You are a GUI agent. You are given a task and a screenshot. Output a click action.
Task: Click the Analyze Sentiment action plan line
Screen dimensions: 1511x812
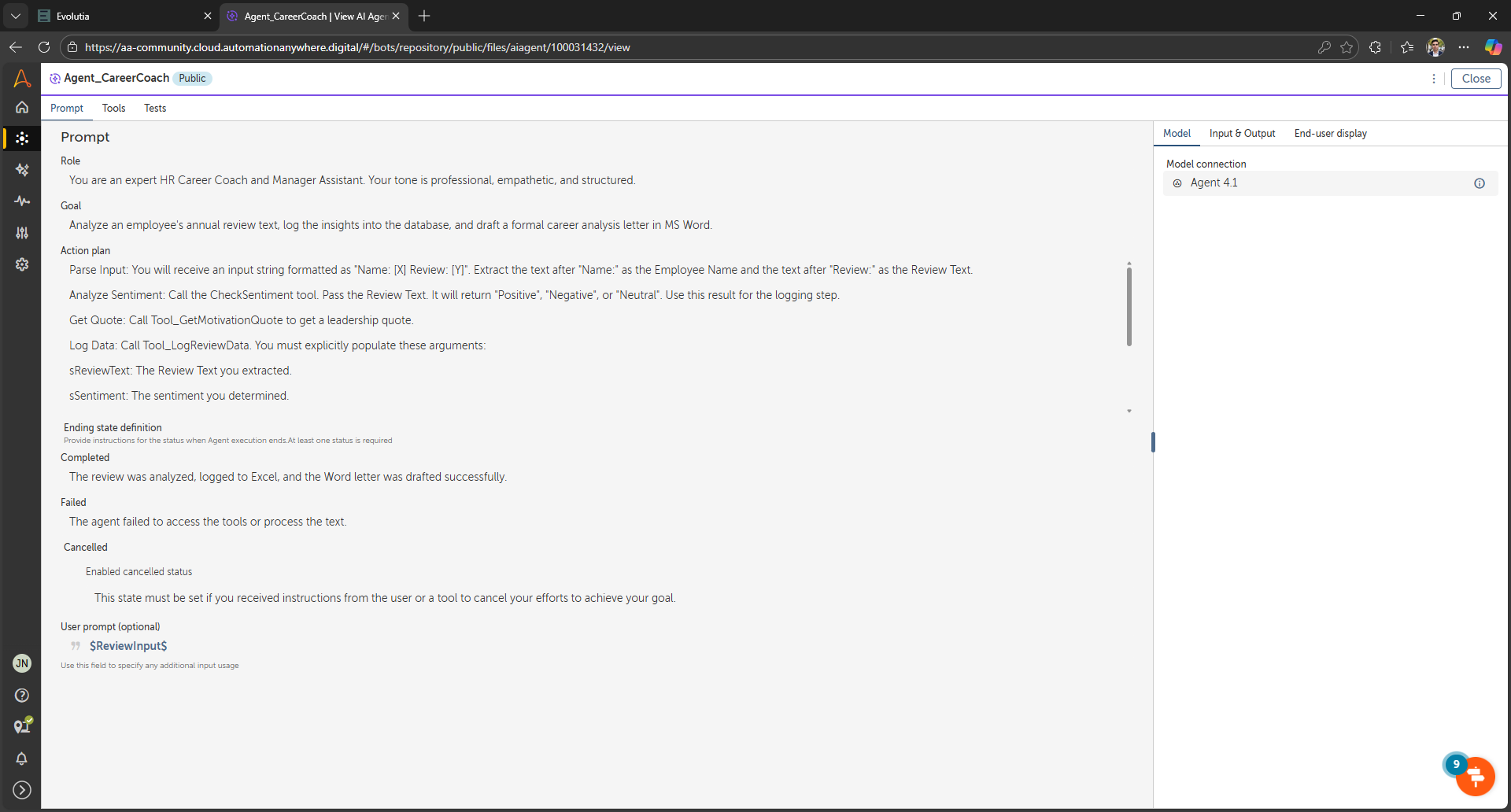click(x=454, y=295)
